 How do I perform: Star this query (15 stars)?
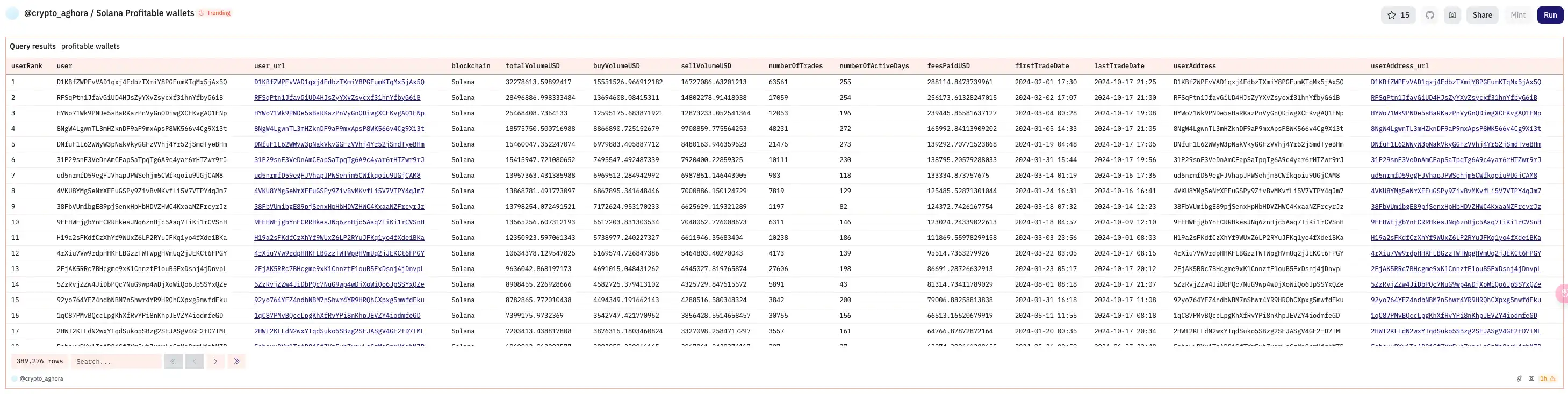coord(1398,15)
